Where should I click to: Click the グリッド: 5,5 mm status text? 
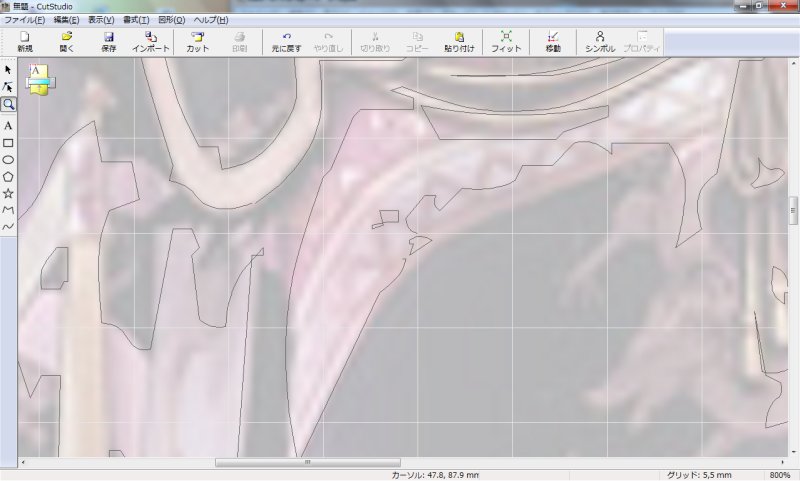click(x=698, y=475)
